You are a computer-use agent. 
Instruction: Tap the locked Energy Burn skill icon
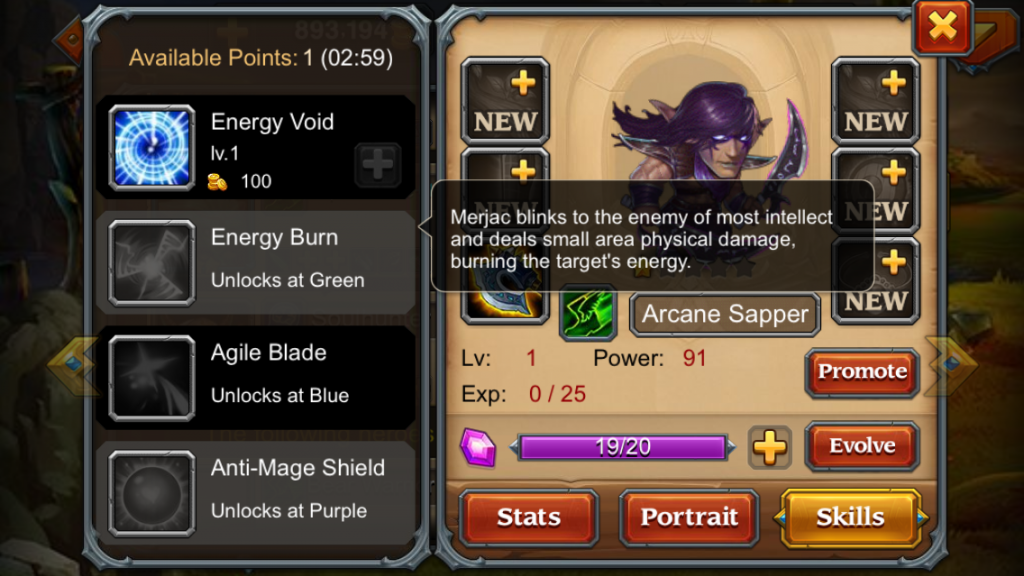[x=152, y=263]
